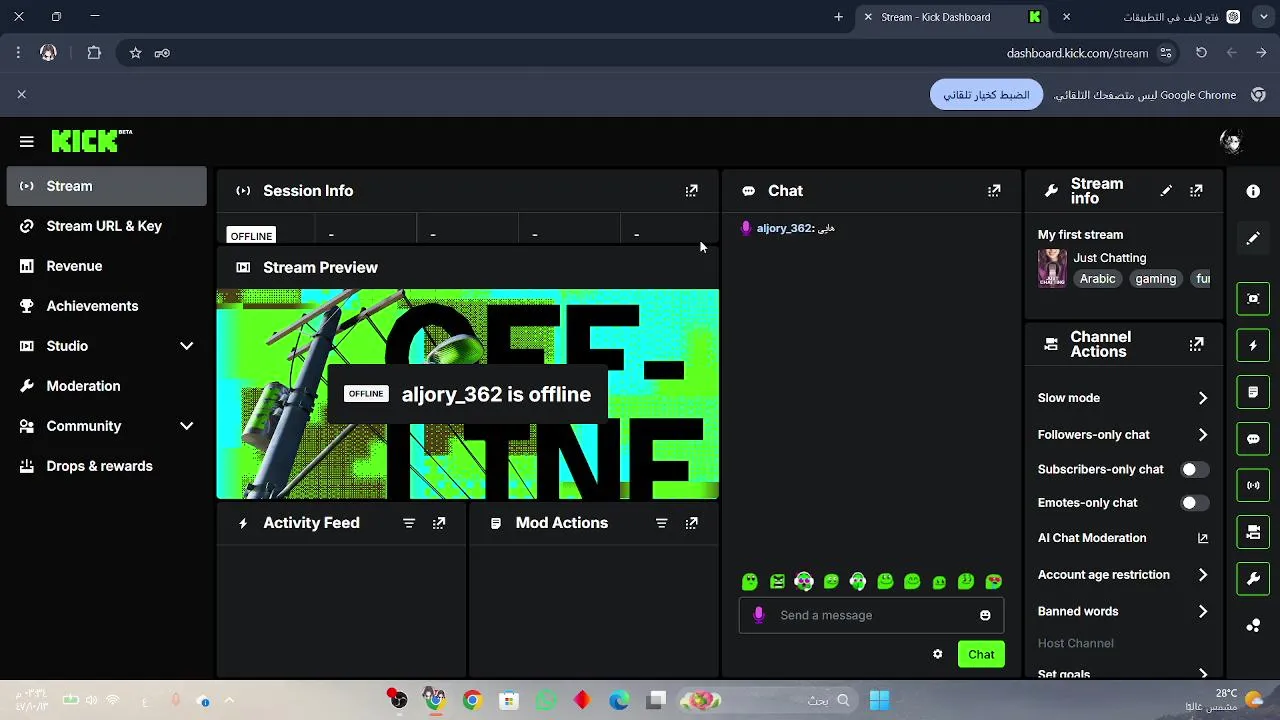Open Set goals options
Viewport: 1280px width, 720px height.
[x=1124, y=673]
